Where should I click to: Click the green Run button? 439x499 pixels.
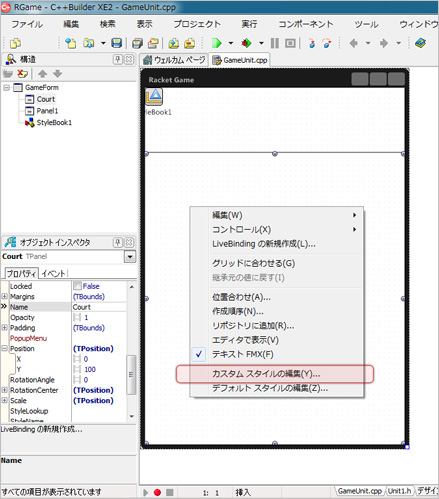coord(217,43)
